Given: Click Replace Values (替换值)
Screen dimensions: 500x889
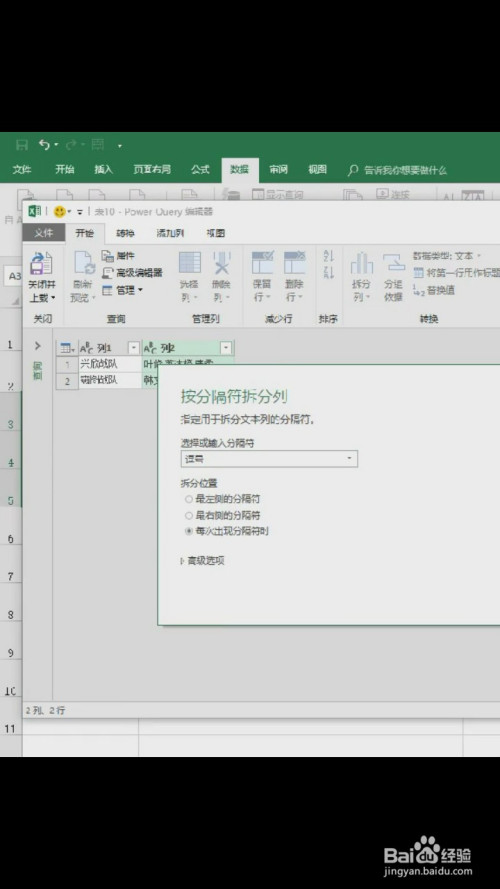Looking at the screenshot, I should [x=434, y=290].
